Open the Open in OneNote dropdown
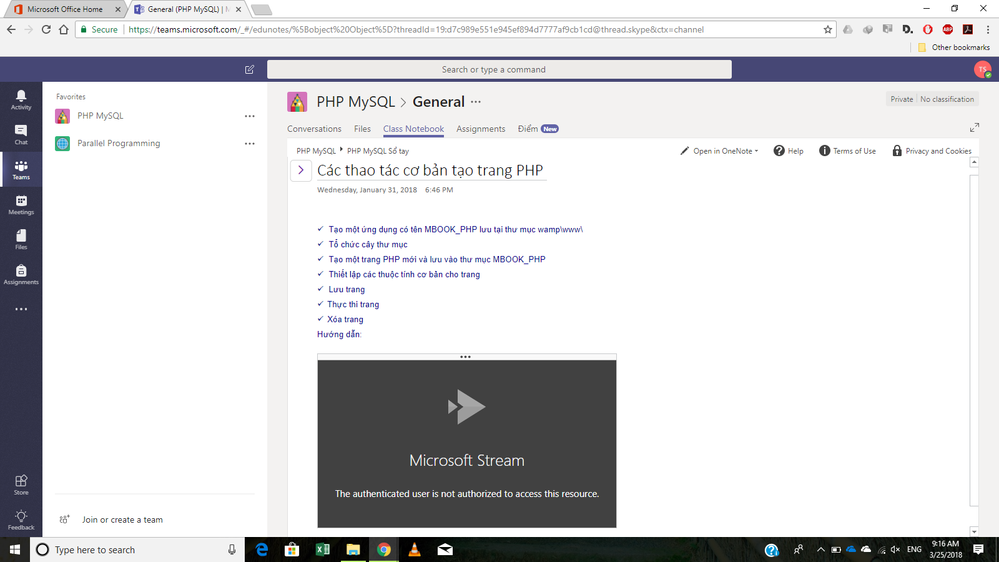Viewport: 999px width, 562px height. point(719,151)
